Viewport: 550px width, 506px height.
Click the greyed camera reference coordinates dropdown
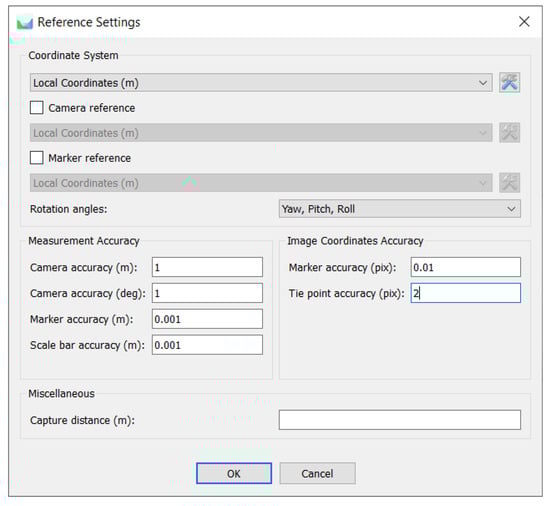click(x=261, y=133)
